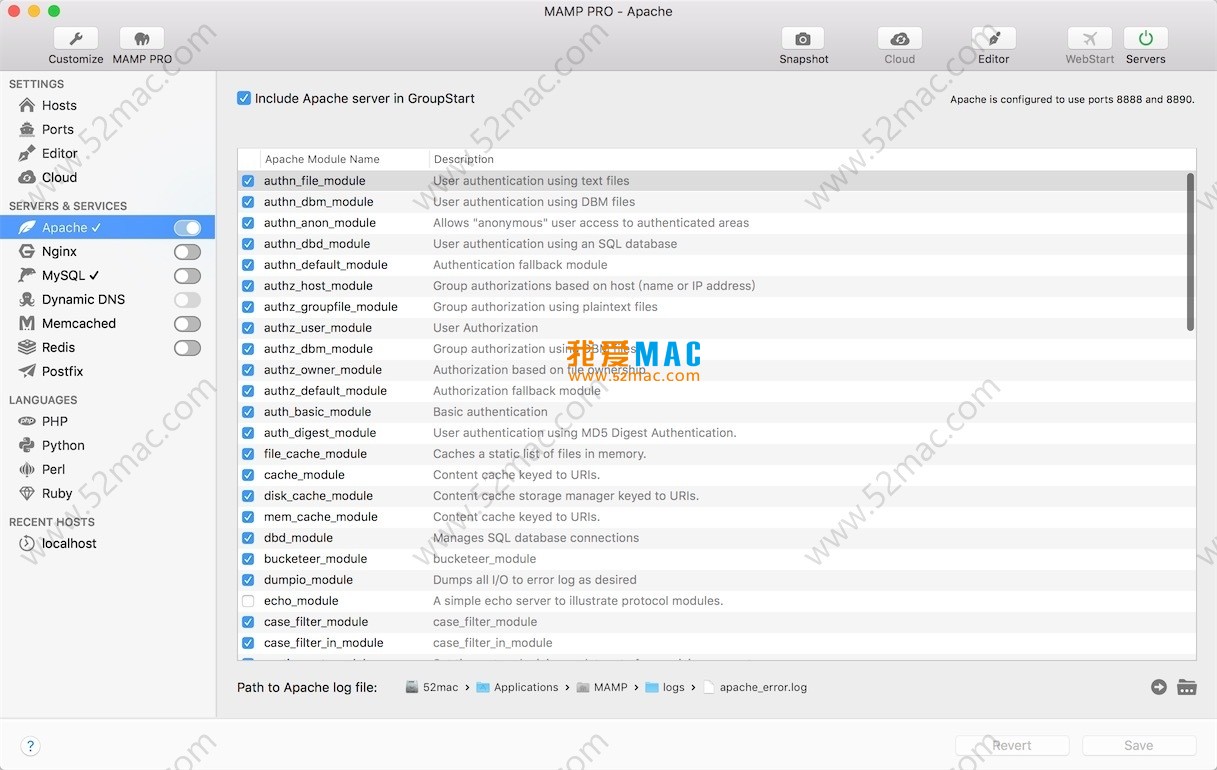
Task: Toggle the Nginx server switch
Action: [187, 252]
